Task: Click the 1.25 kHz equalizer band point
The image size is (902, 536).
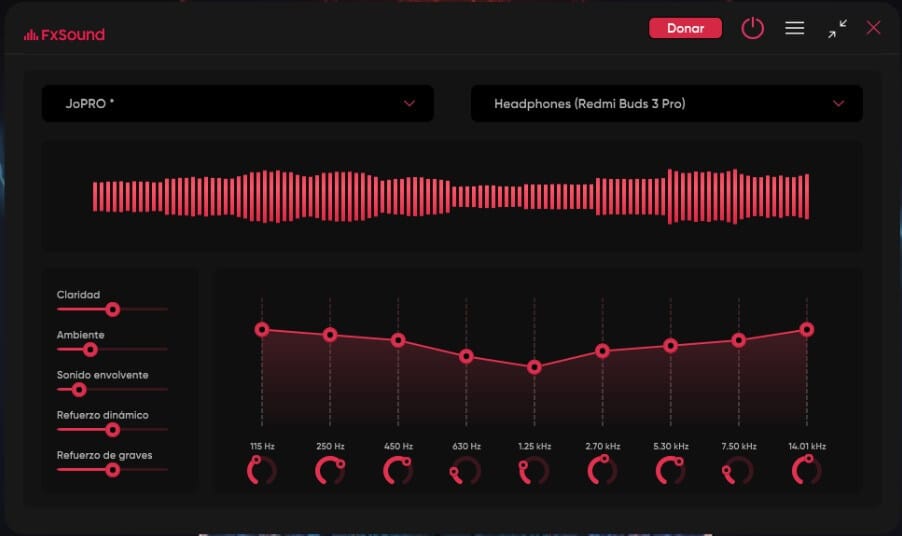Action: (534, 367)
